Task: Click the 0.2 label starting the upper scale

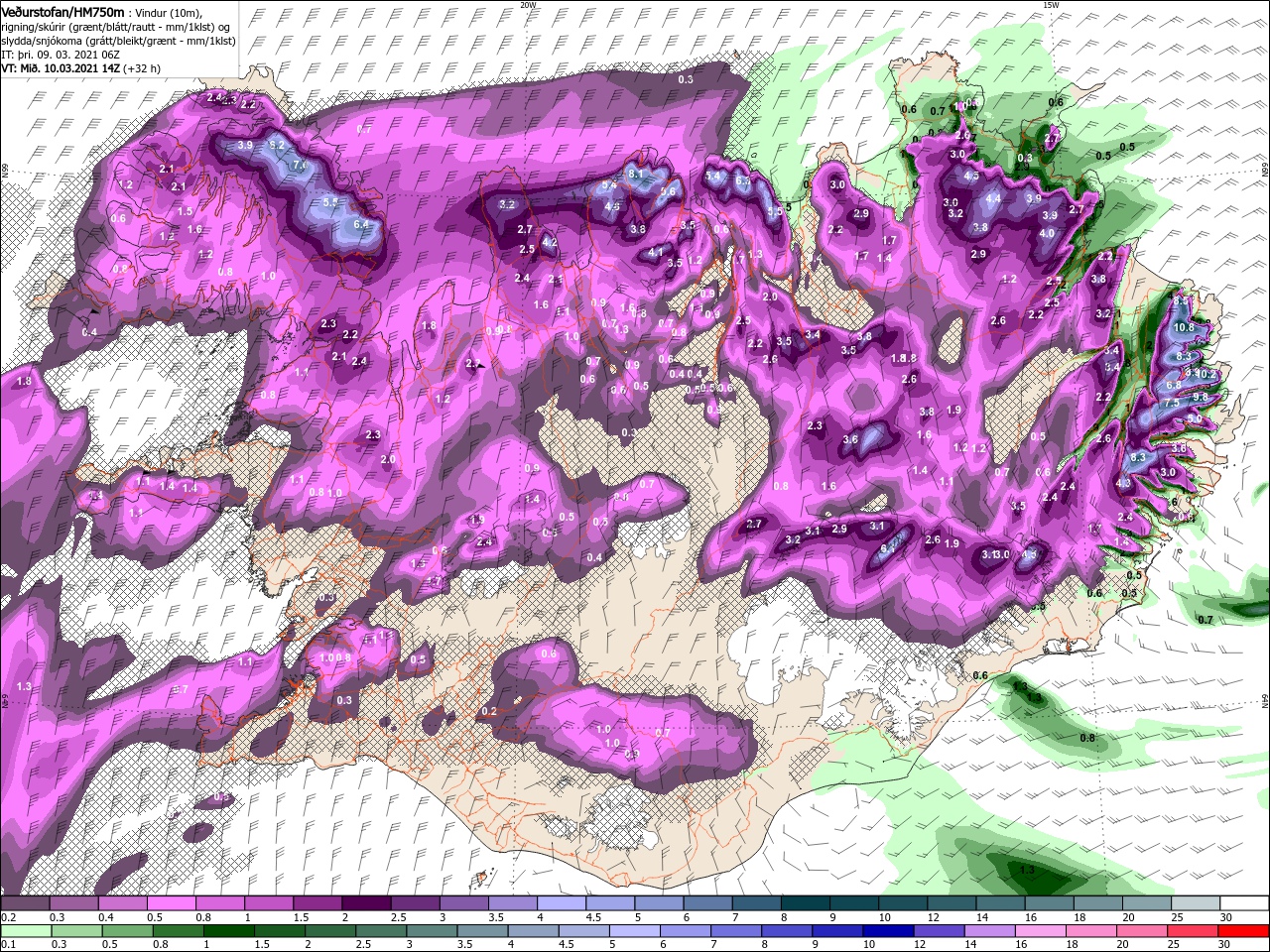Action: tap(8, 917)
